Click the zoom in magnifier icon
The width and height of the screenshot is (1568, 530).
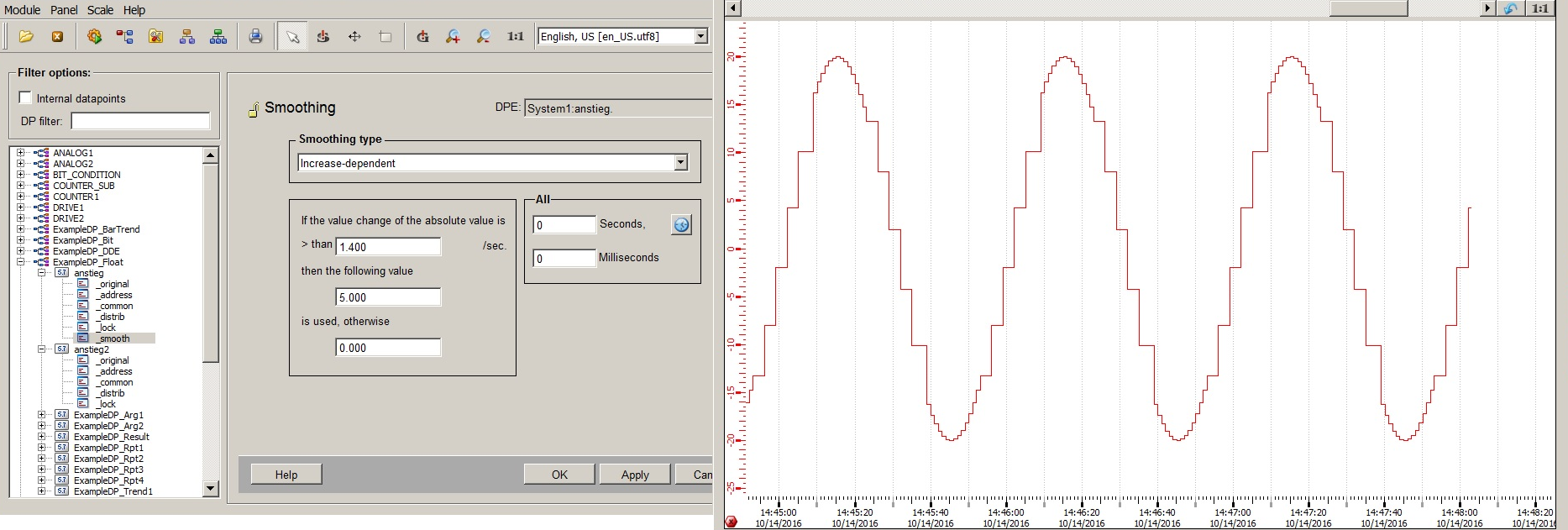453,36
